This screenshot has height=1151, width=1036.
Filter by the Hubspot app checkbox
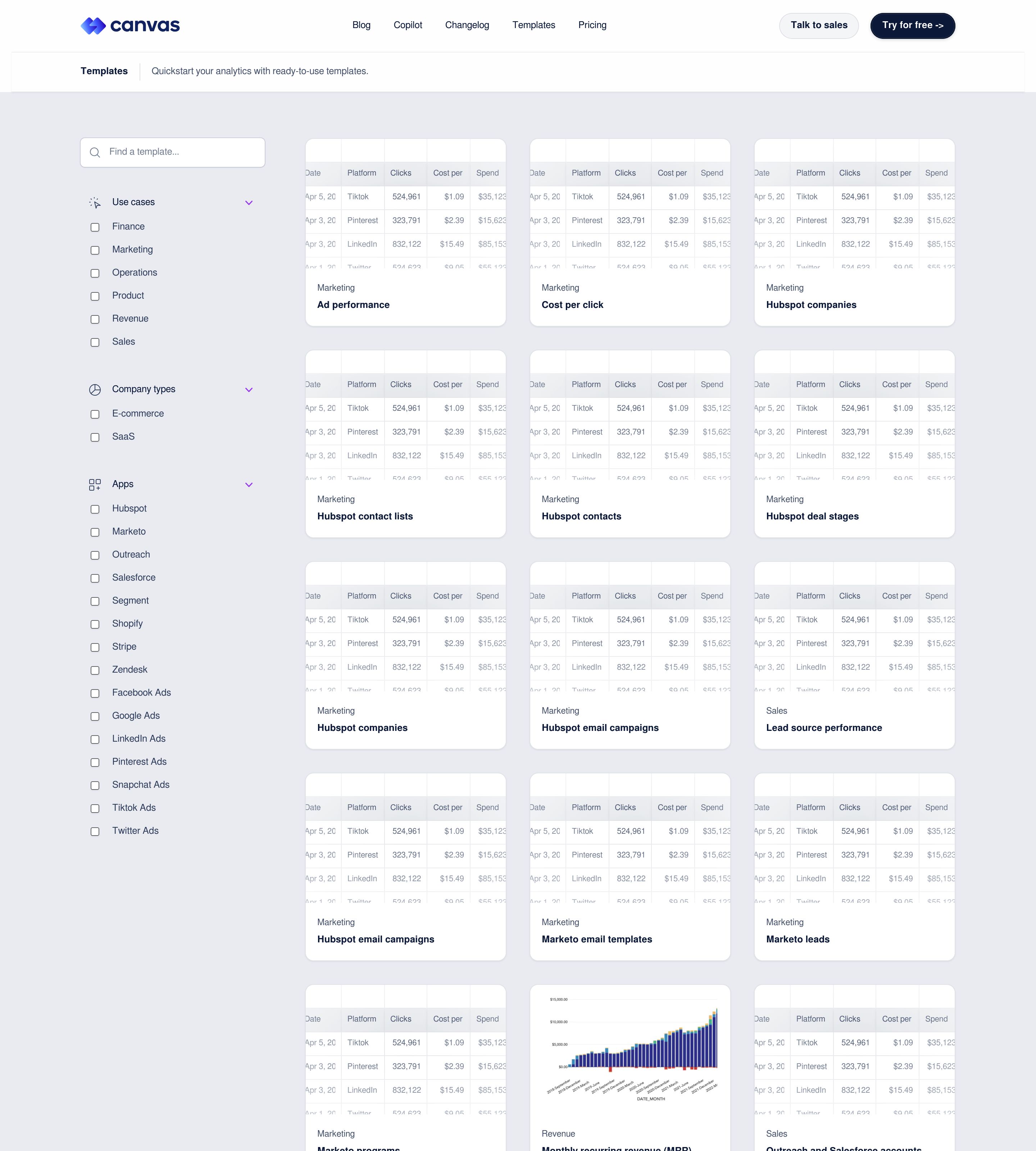tap(95, 509)
